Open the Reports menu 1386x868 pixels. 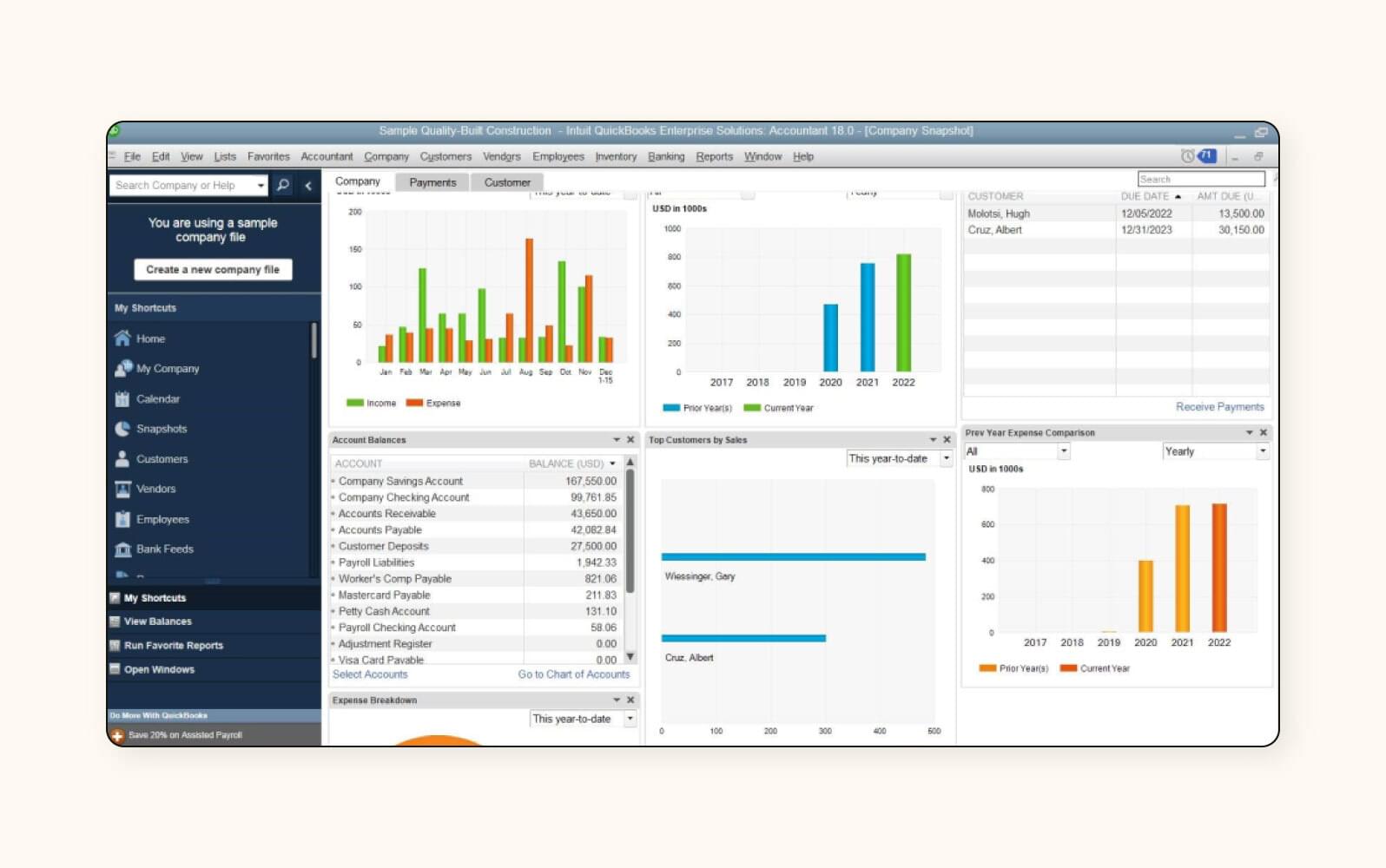714,156
